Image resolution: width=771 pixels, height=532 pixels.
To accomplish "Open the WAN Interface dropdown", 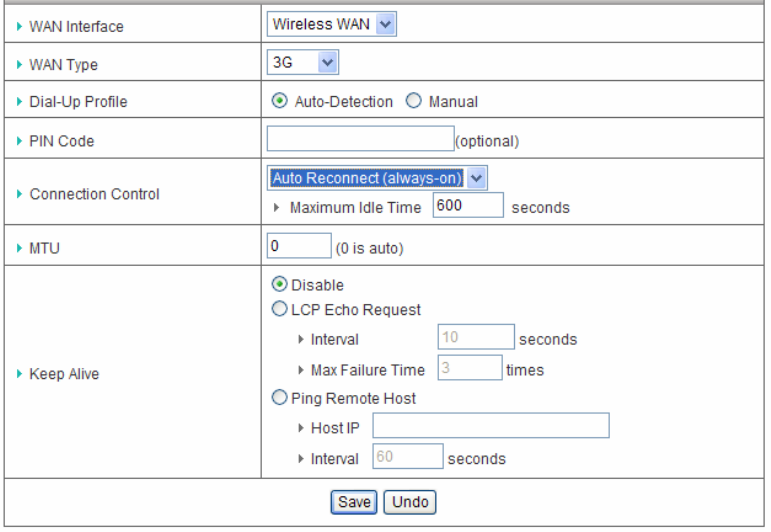I will click(332, 25).
